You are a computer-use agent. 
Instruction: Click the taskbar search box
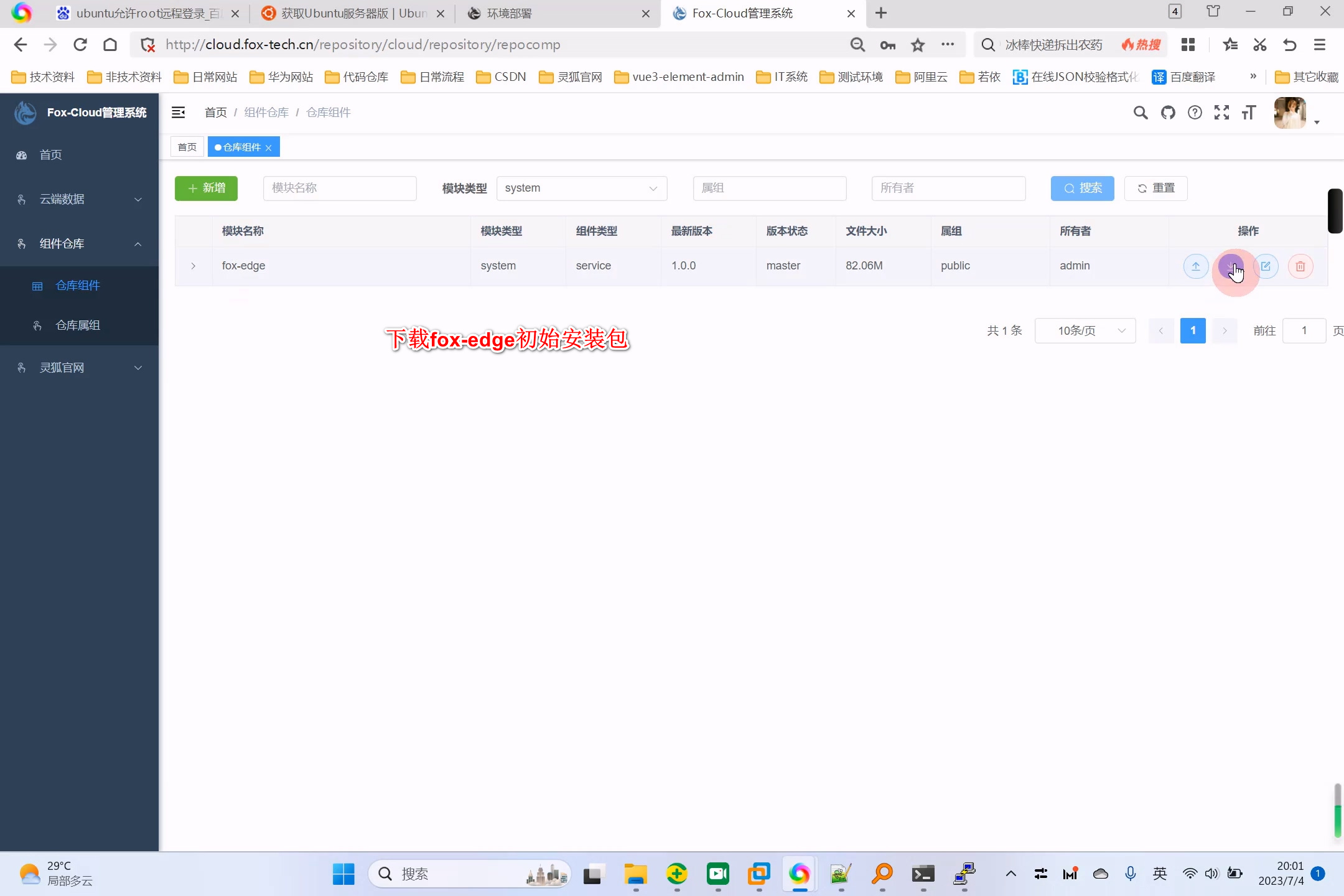coord(470,874)
